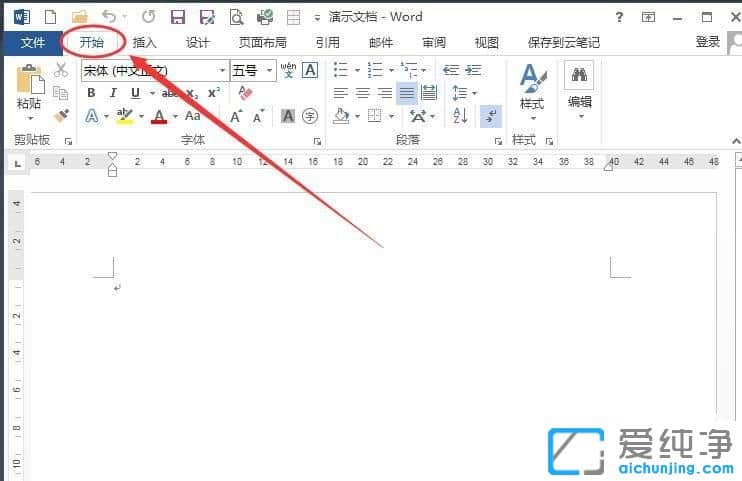
Task: Click the Character Border A icon
Action: 310,70
